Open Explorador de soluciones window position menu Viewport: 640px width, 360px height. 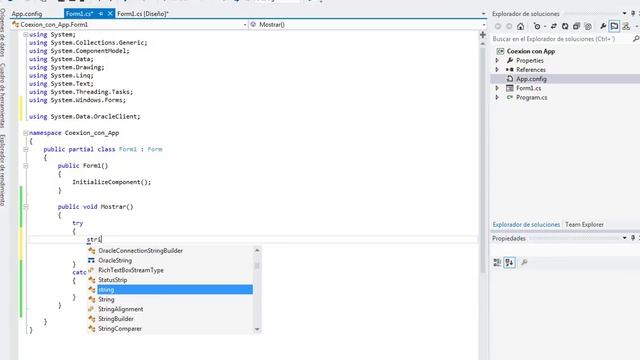point(624,13)
